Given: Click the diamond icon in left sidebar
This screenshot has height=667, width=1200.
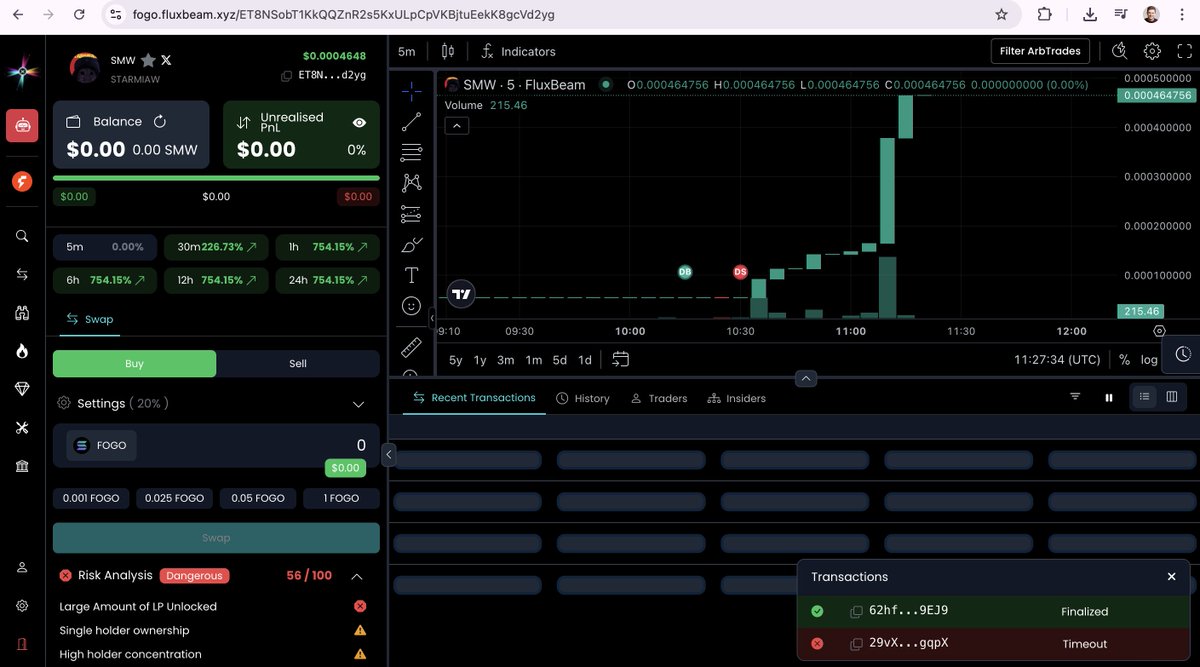Looking at the screenshot, I should pos(22,389).
